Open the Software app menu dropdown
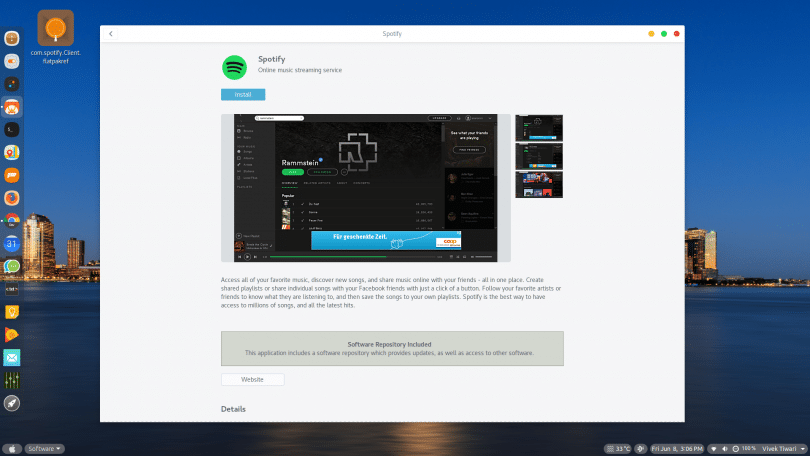Viewport: 810px width, 456px height. coord(44,449)
